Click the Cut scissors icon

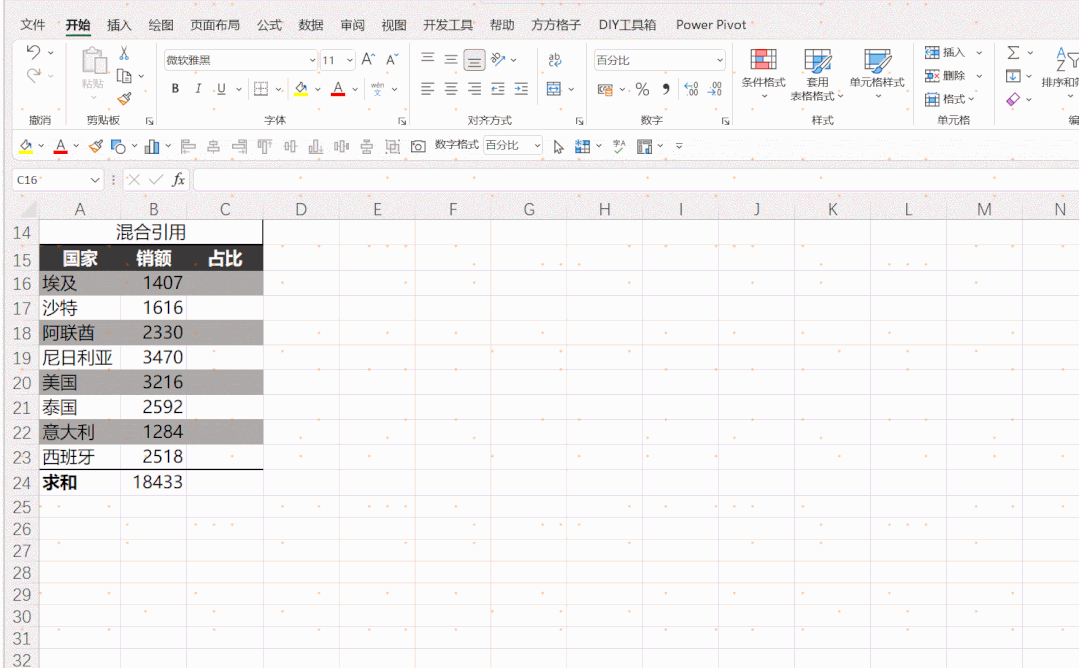coord(124,53)
